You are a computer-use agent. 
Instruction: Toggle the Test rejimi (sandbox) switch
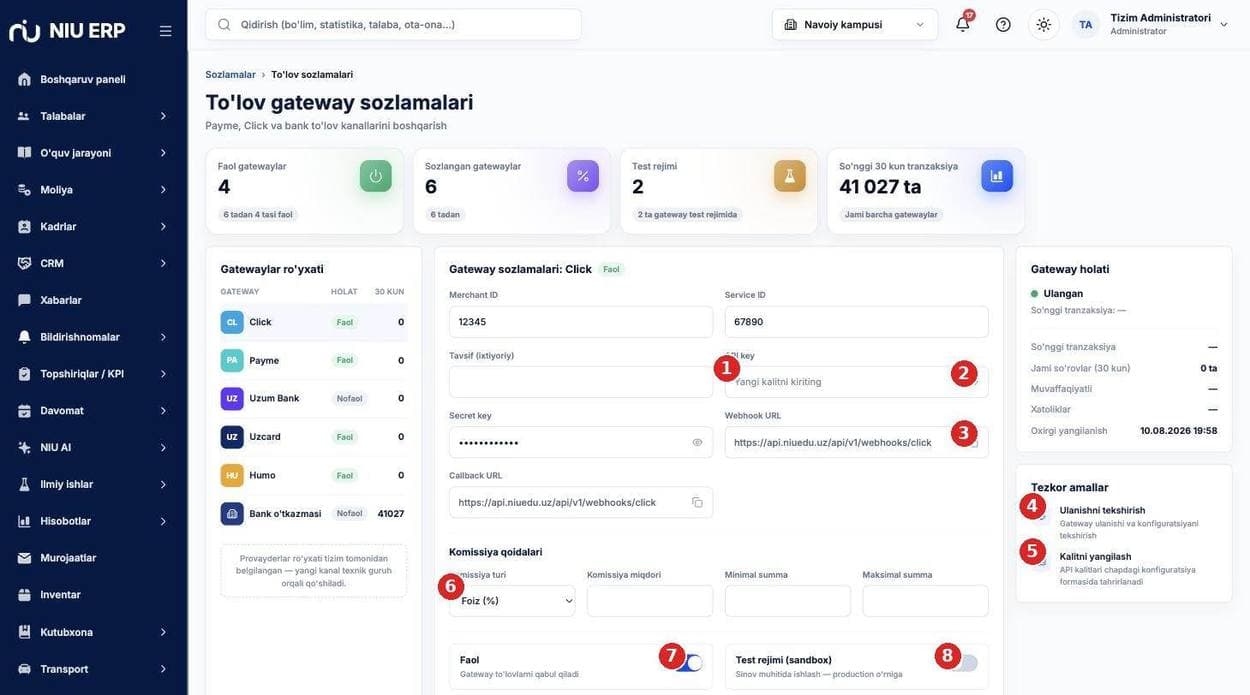coord(964,663)
